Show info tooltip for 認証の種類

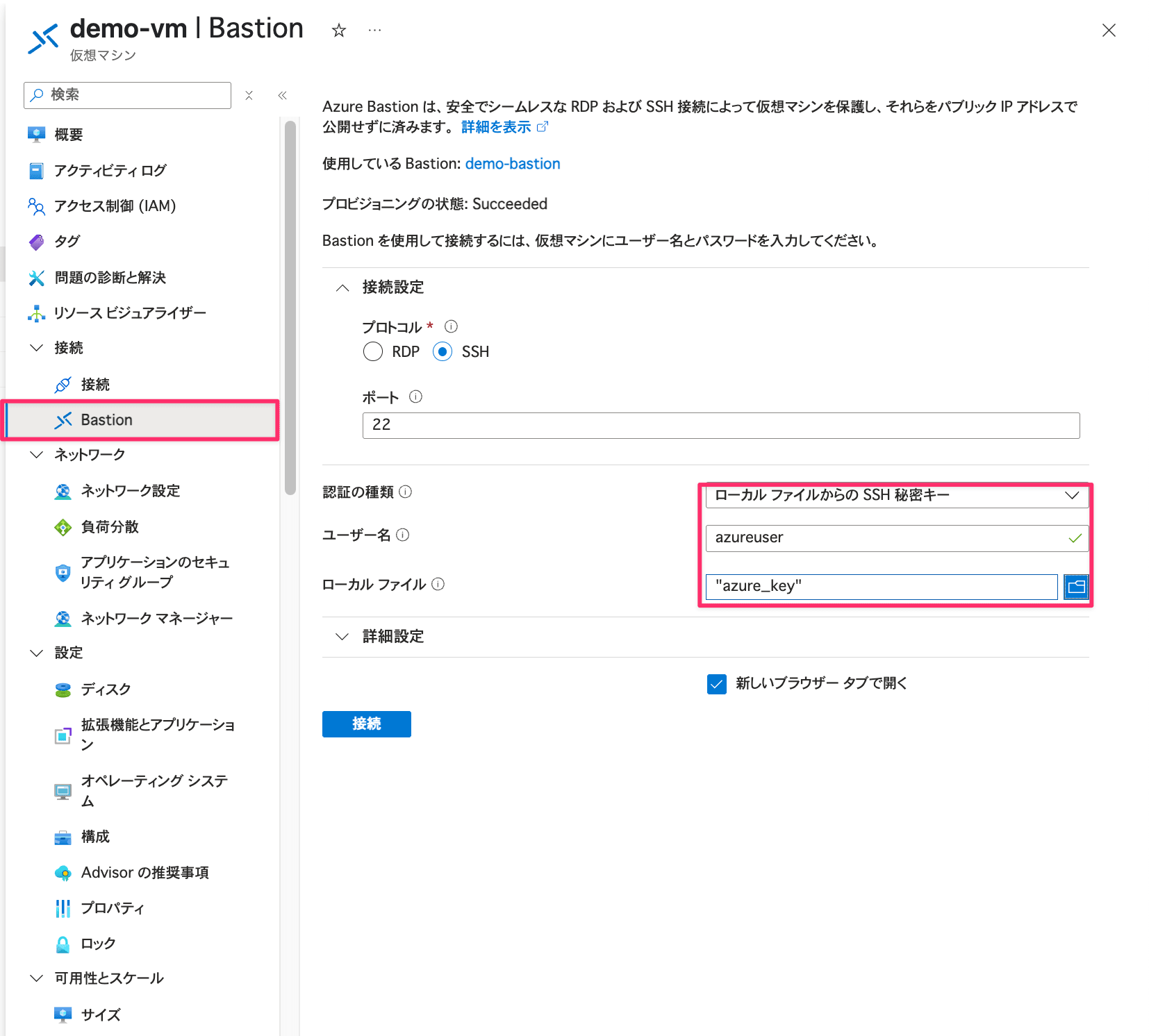coord(406,492)
